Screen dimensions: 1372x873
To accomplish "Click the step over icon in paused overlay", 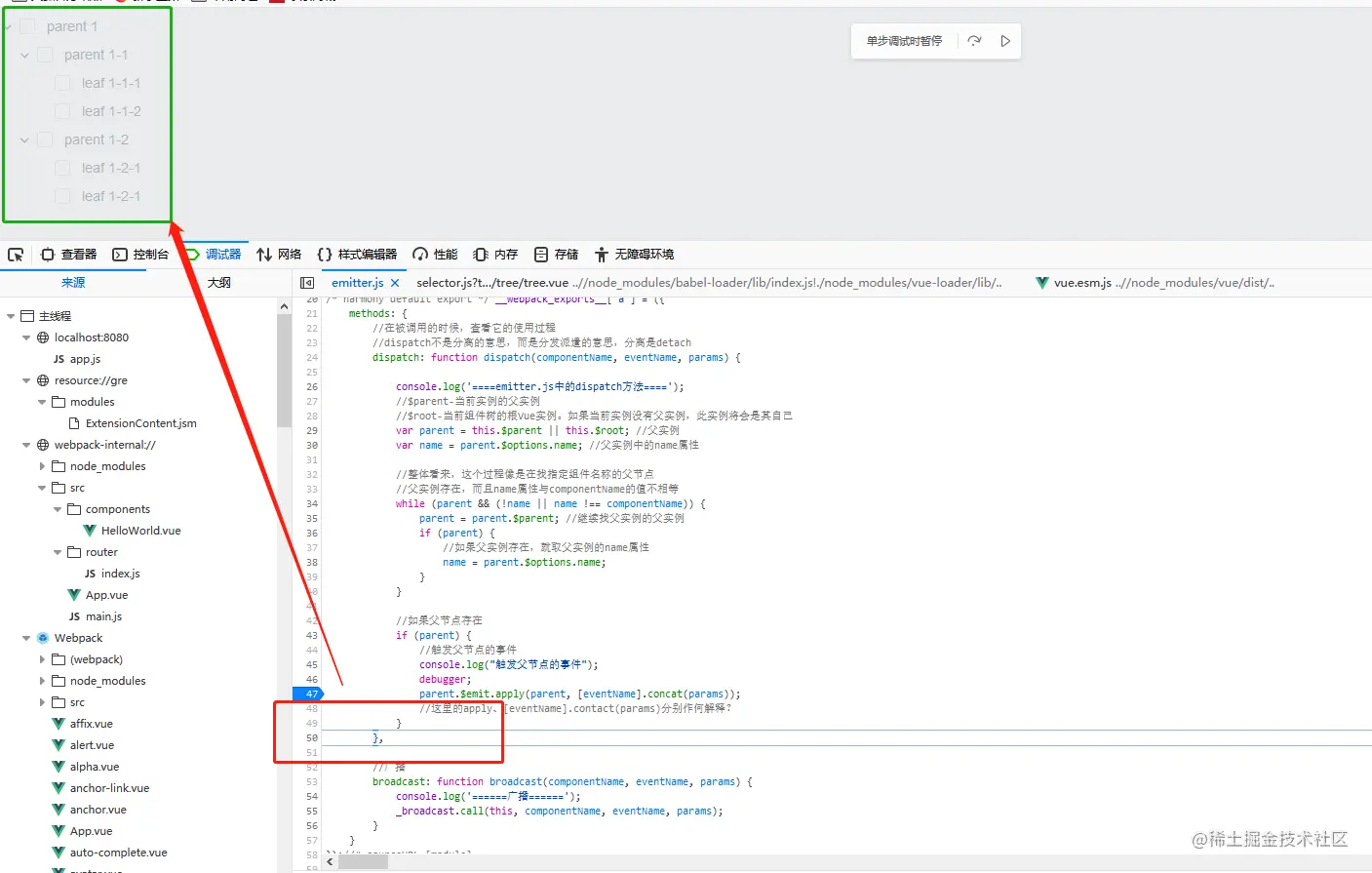I will tap(974, 41).
